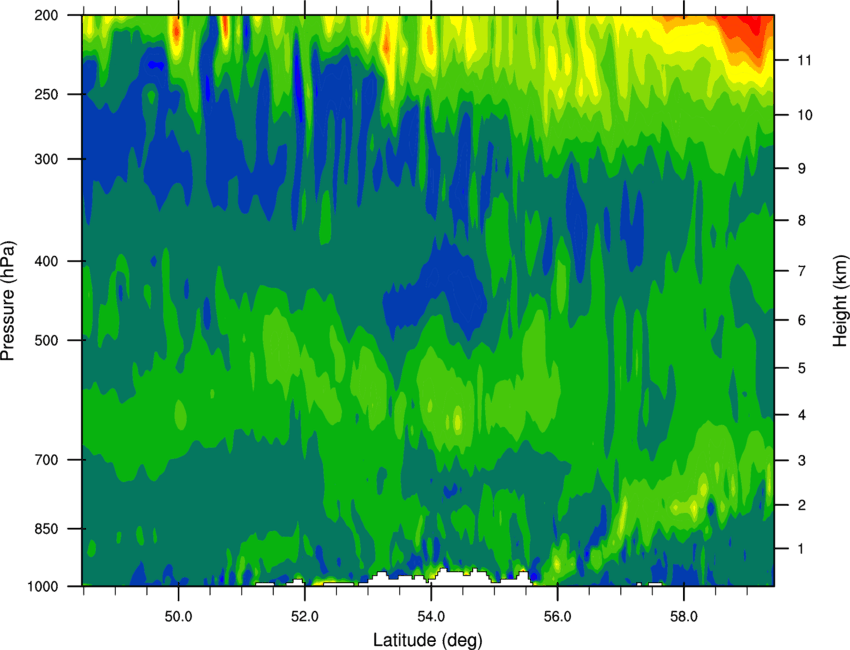Click the 54.0 latitude tick label

tap(431, 617)
